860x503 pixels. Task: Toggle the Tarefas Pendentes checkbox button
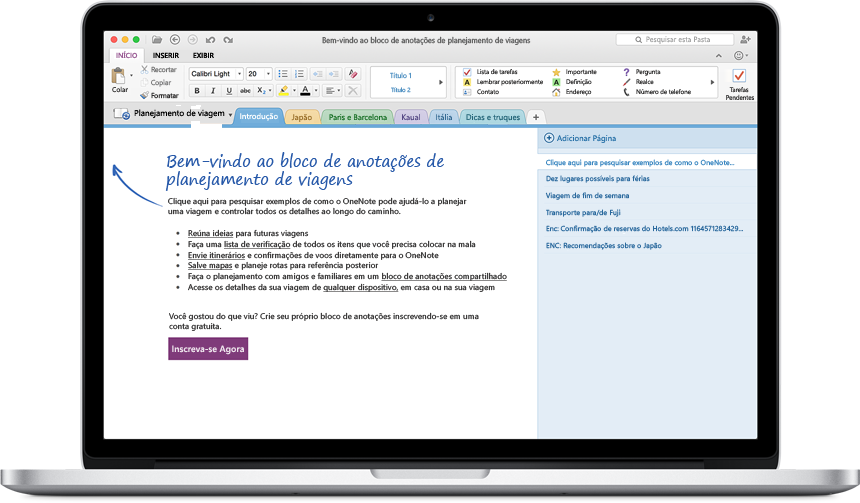tap(738, 76)
